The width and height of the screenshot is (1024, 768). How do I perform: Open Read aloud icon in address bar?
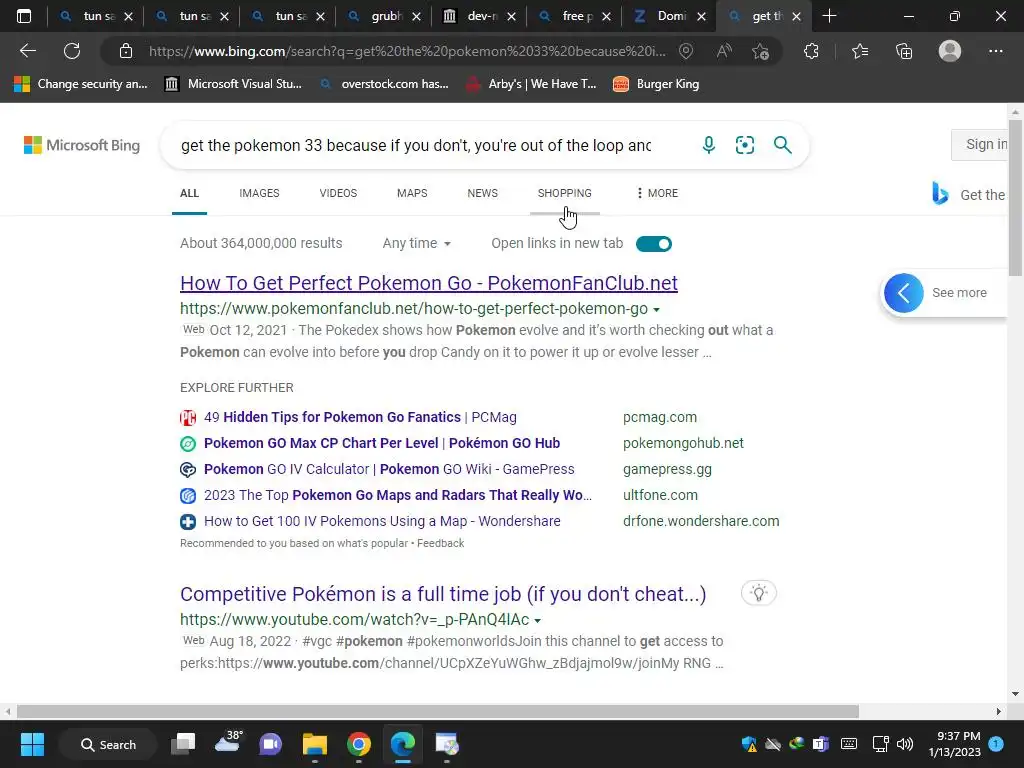(724, 51)
